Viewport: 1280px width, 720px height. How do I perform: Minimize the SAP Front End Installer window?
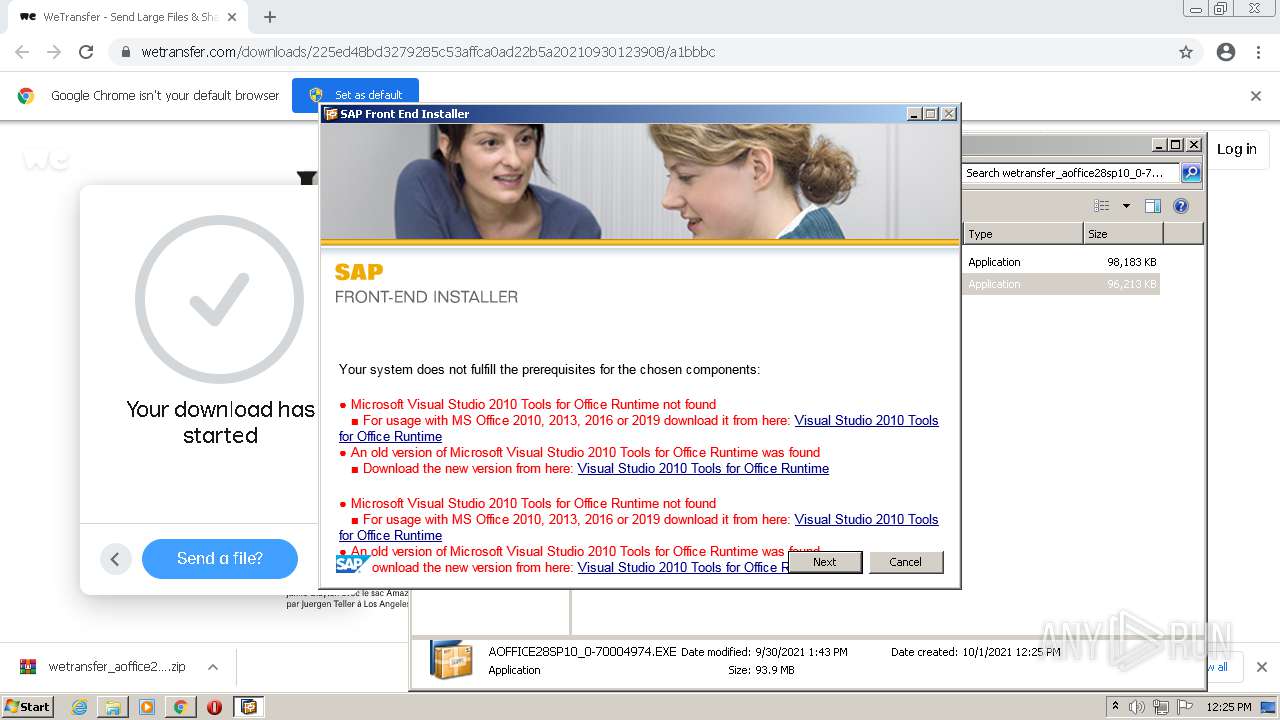click(x=914, y=114)
